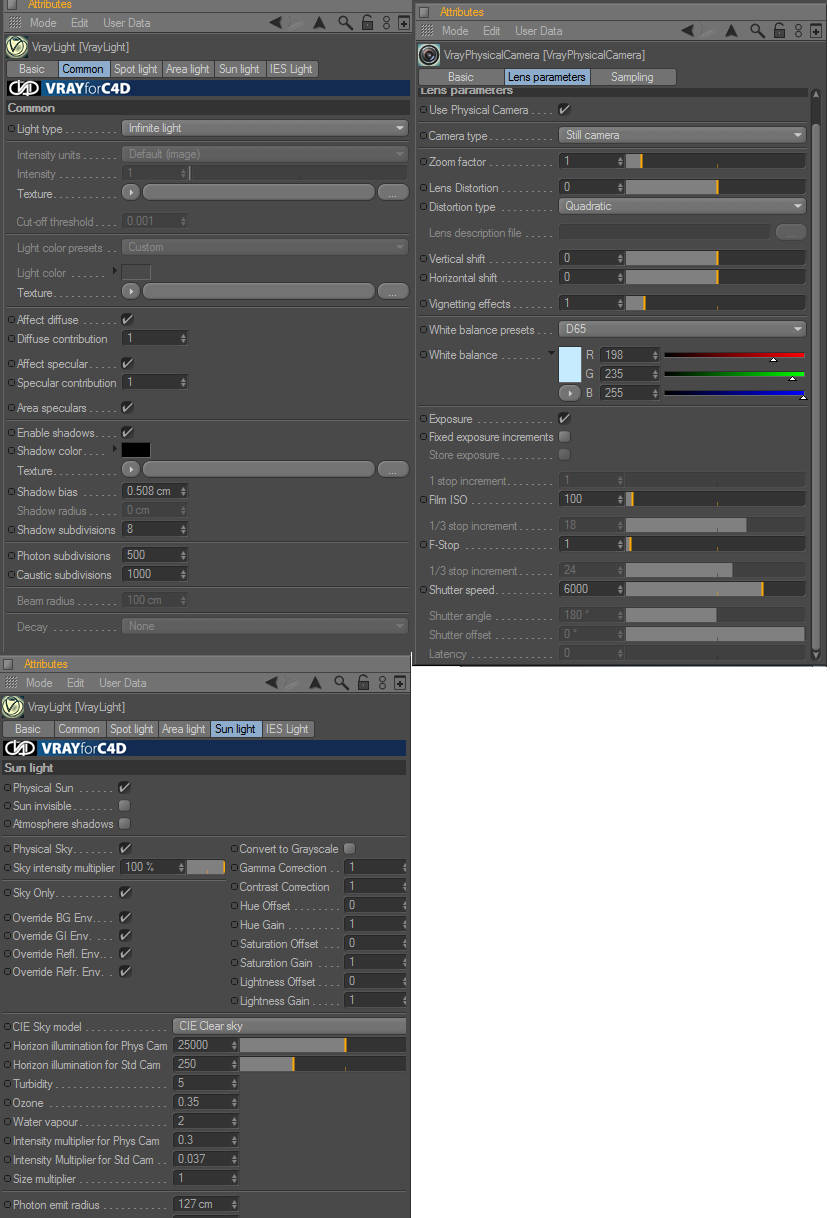
Task: Open Basic tab in camera panel
Action: [461, 77]
